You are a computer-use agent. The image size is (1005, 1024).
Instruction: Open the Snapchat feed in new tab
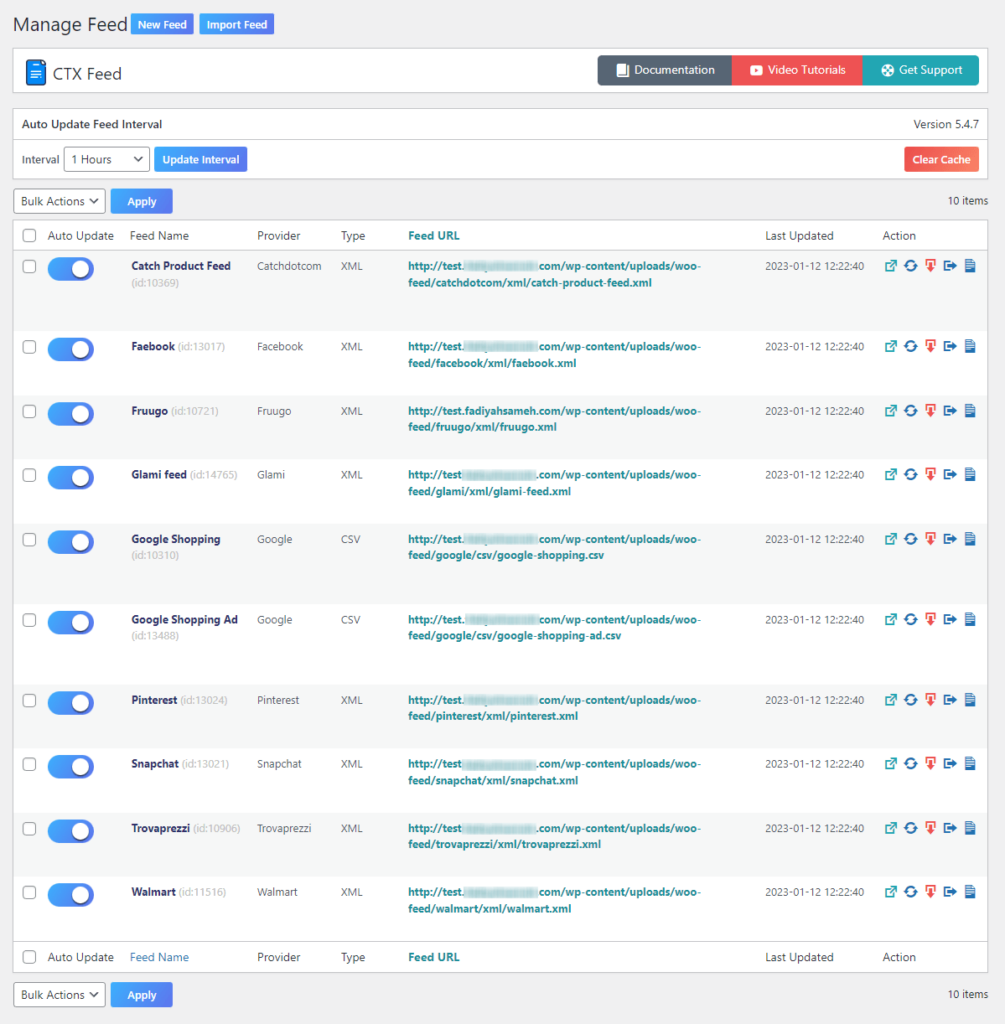[x=891, y=764]
